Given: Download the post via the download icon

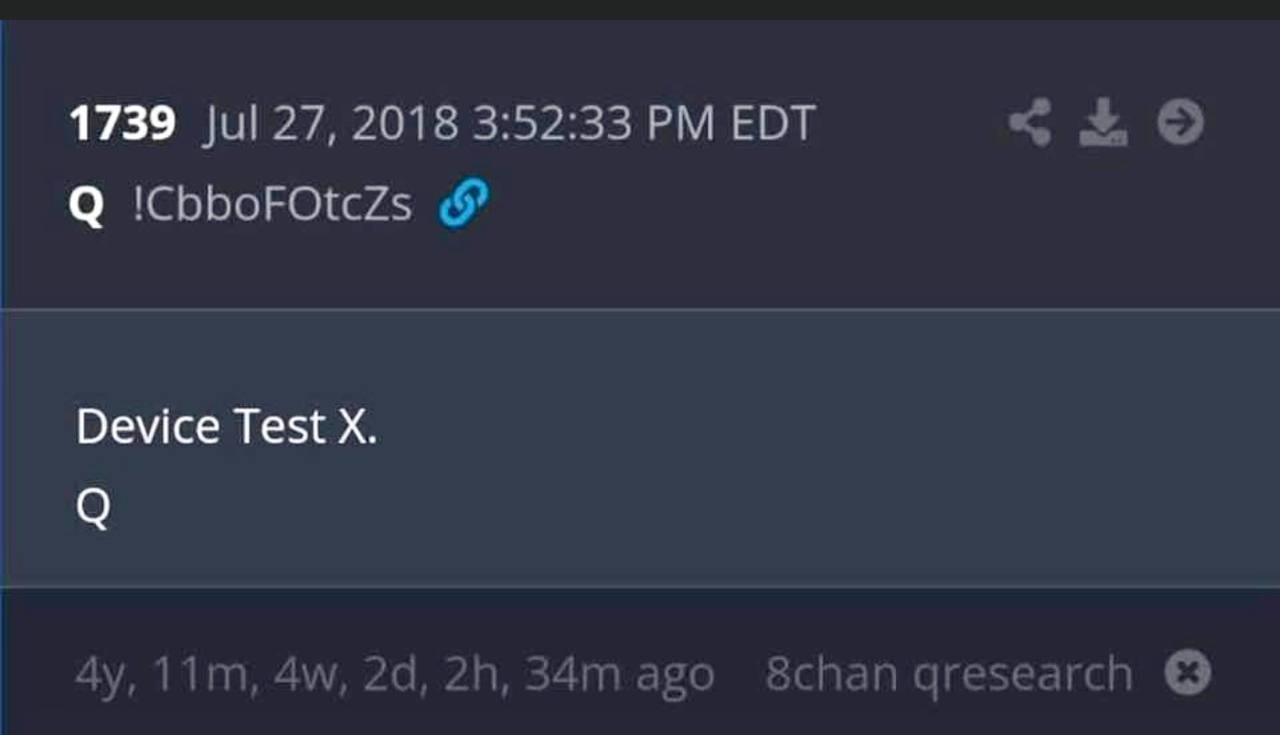Looking at the screenshot, I should (1103, 124).
